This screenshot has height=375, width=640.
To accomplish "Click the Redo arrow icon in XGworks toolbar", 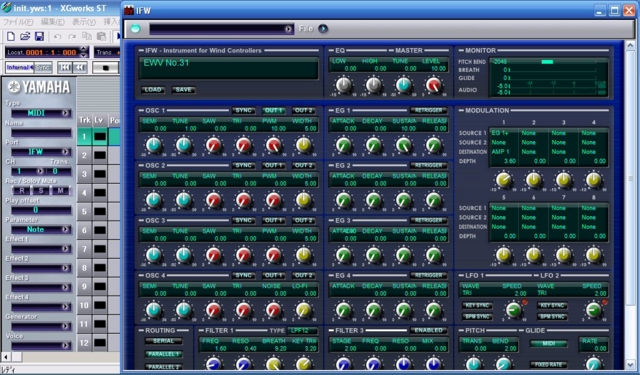I will tap(72, 37).
